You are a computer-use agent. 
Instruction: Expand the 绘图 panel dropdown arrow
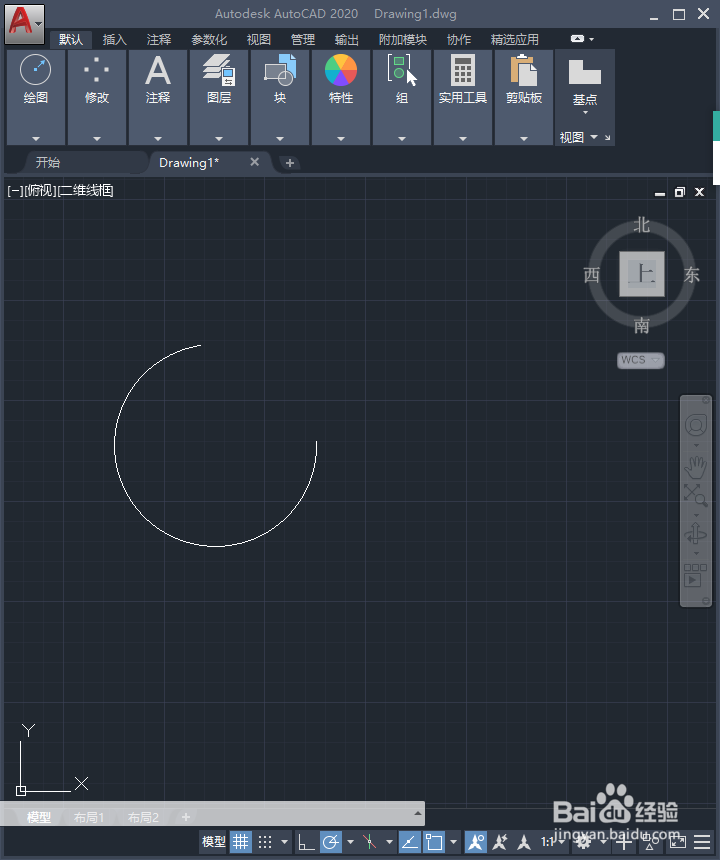(36, 139)
